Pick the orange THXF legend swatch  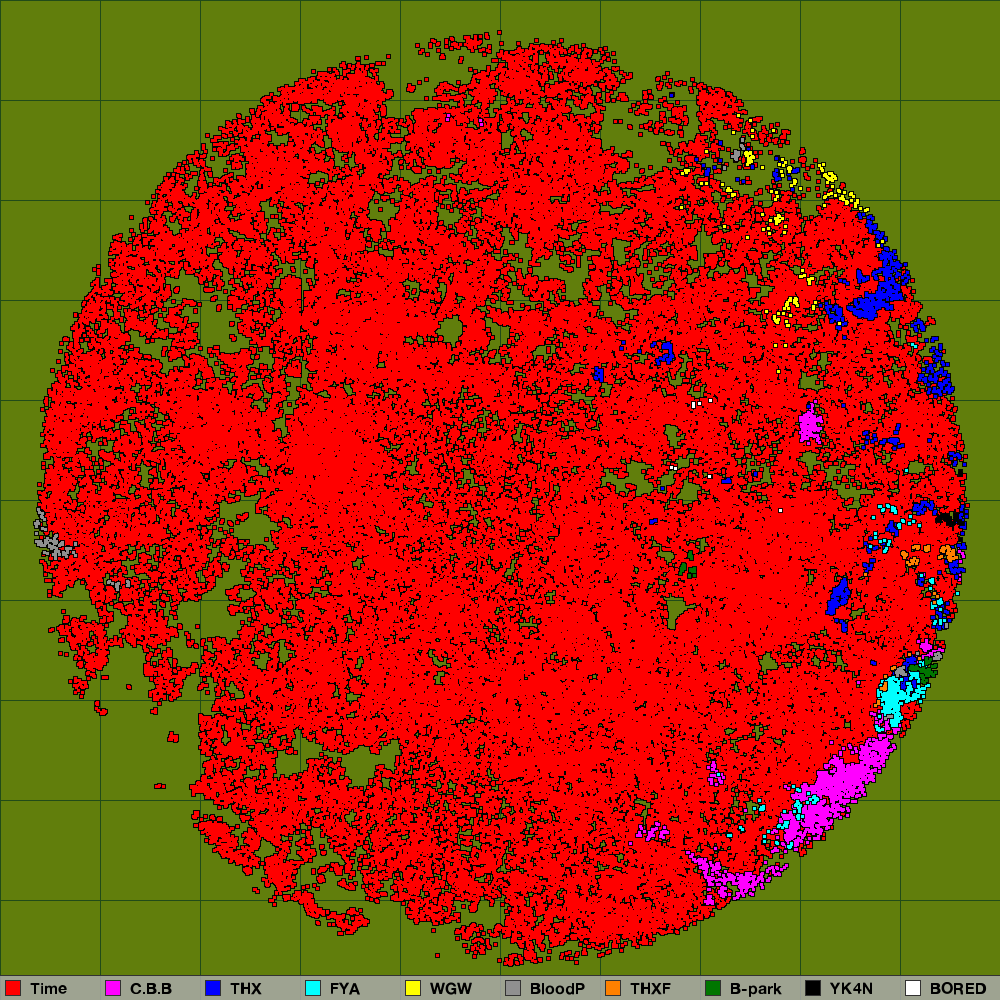(x=613, y=989)
